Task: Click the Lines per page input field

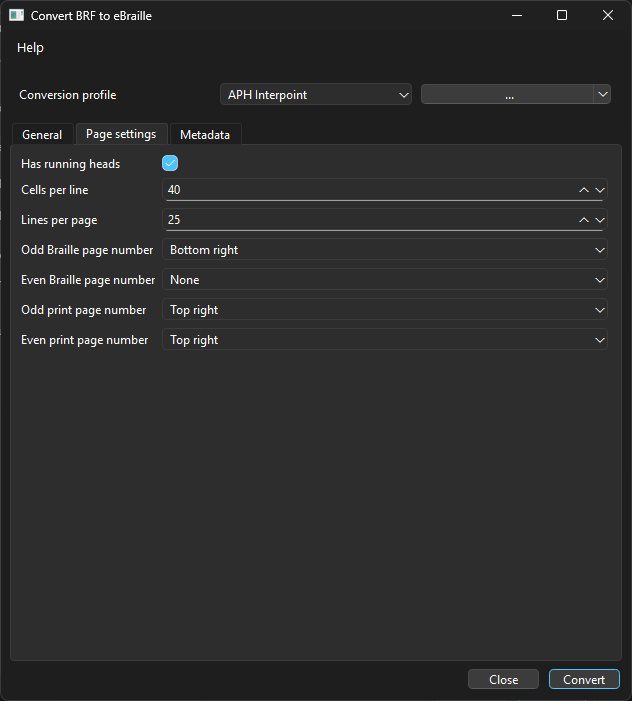Action: [368, 220]
